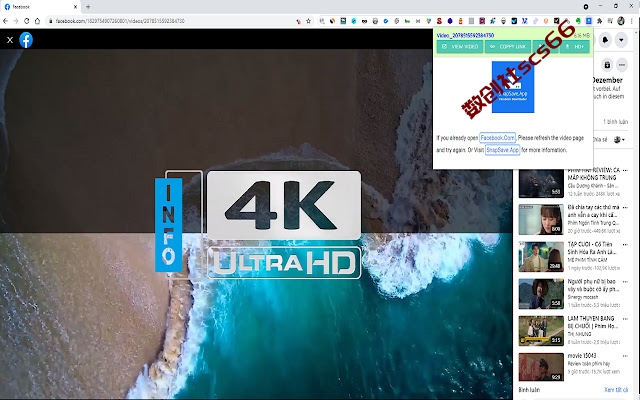The width and height of the screenshot is (640, 400).
Task: Open 'Đã chia tay' video title
Action: coord(593,211)
